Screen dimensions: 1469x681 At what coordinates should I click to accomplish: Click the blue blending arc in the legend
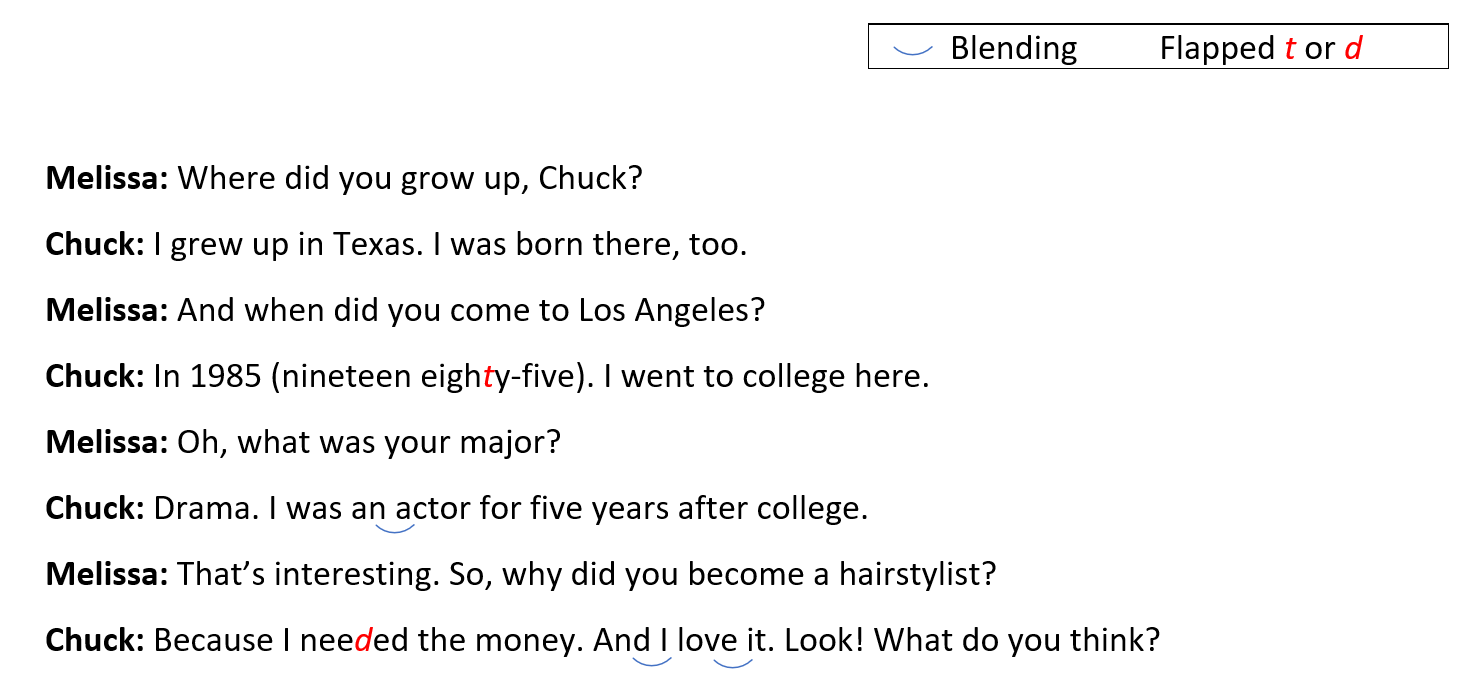tap(913, 49)
